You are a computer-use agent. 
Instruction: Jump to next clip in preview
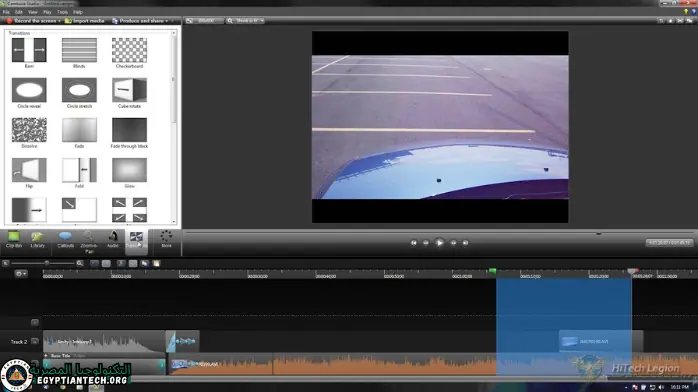coord(465,243)
